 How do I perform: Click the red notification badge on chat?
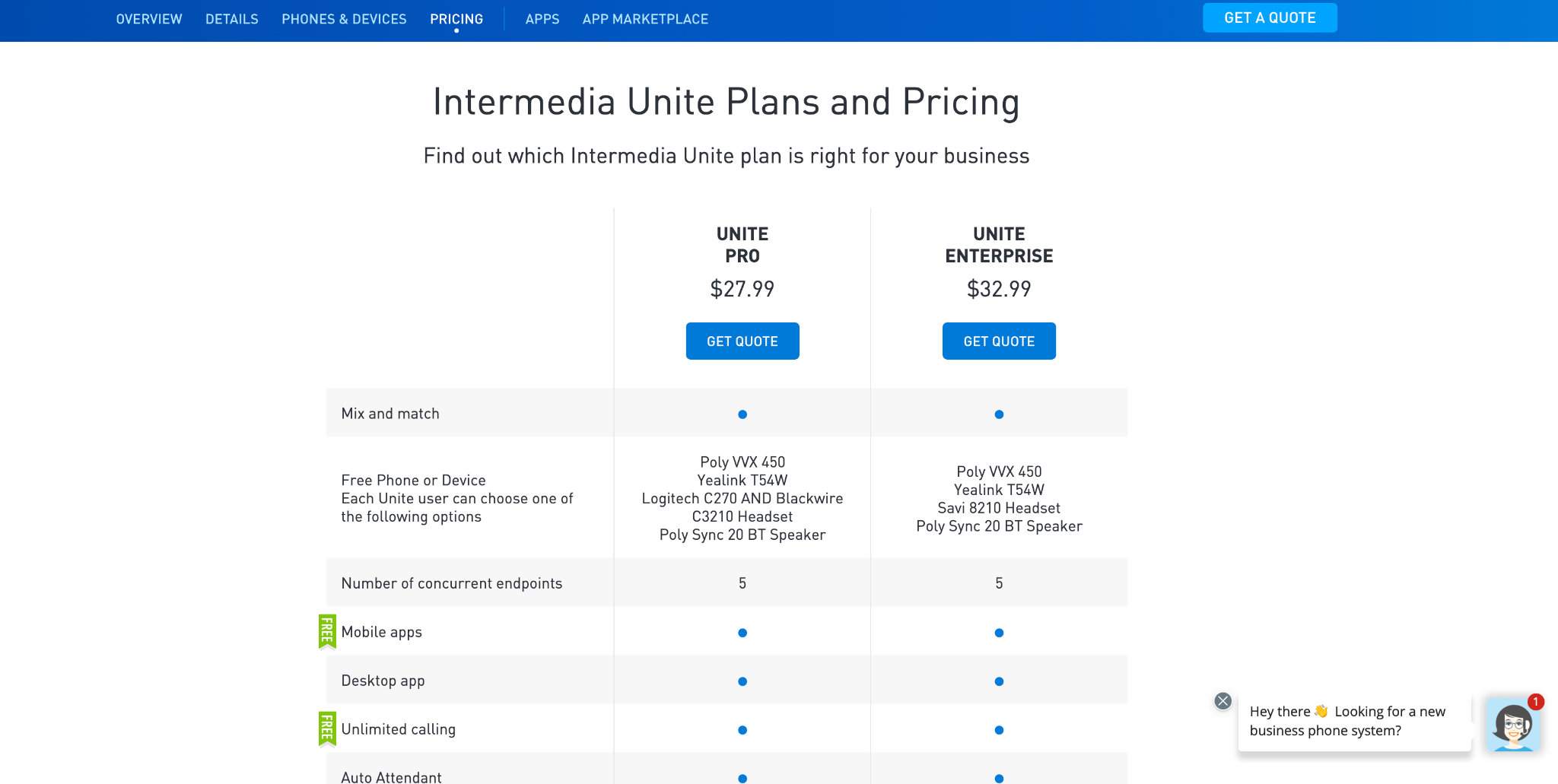1536,701
